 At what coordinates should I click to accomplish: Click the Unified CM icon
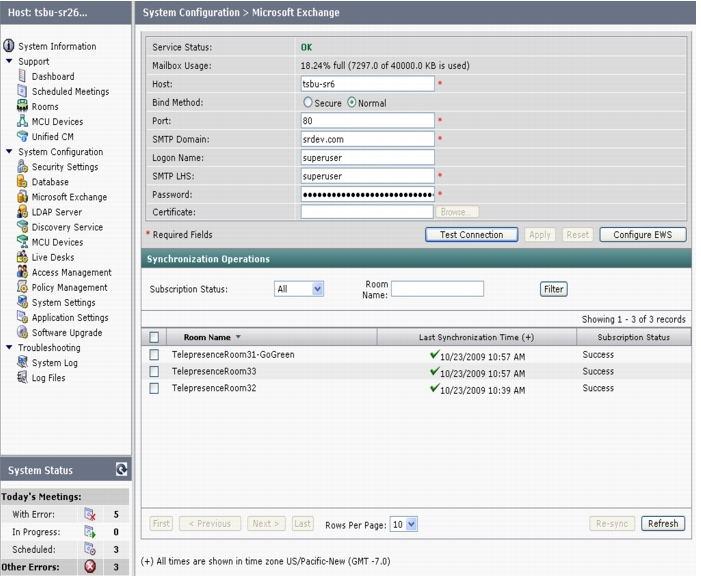pyautogui.click(x=22, y=136)
